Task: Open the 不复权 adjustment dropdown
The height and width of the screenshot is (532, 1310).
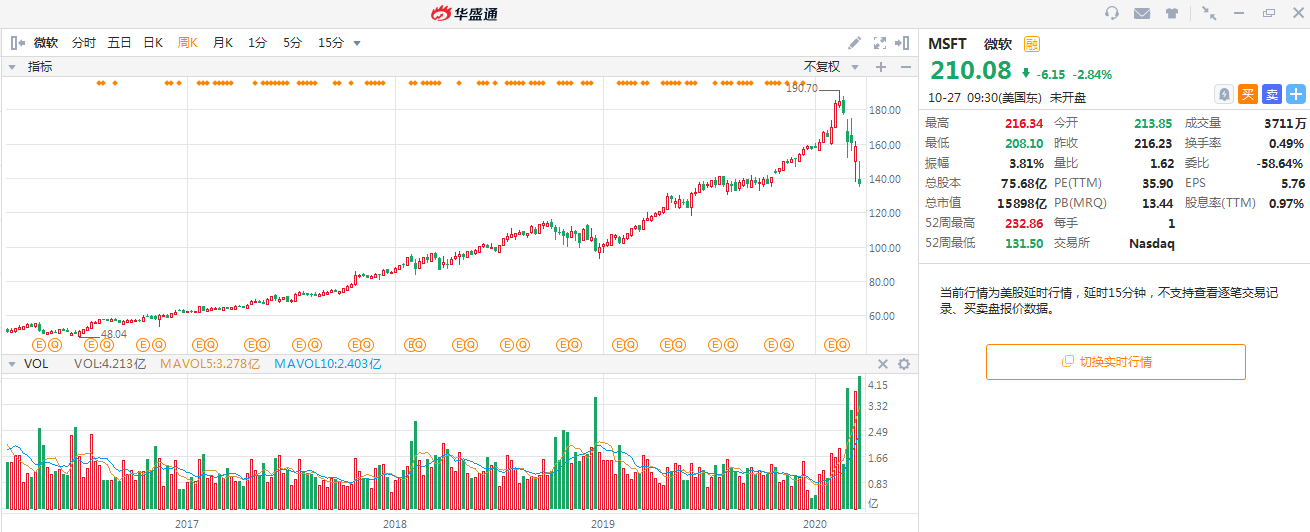Action: pos(831,67)
